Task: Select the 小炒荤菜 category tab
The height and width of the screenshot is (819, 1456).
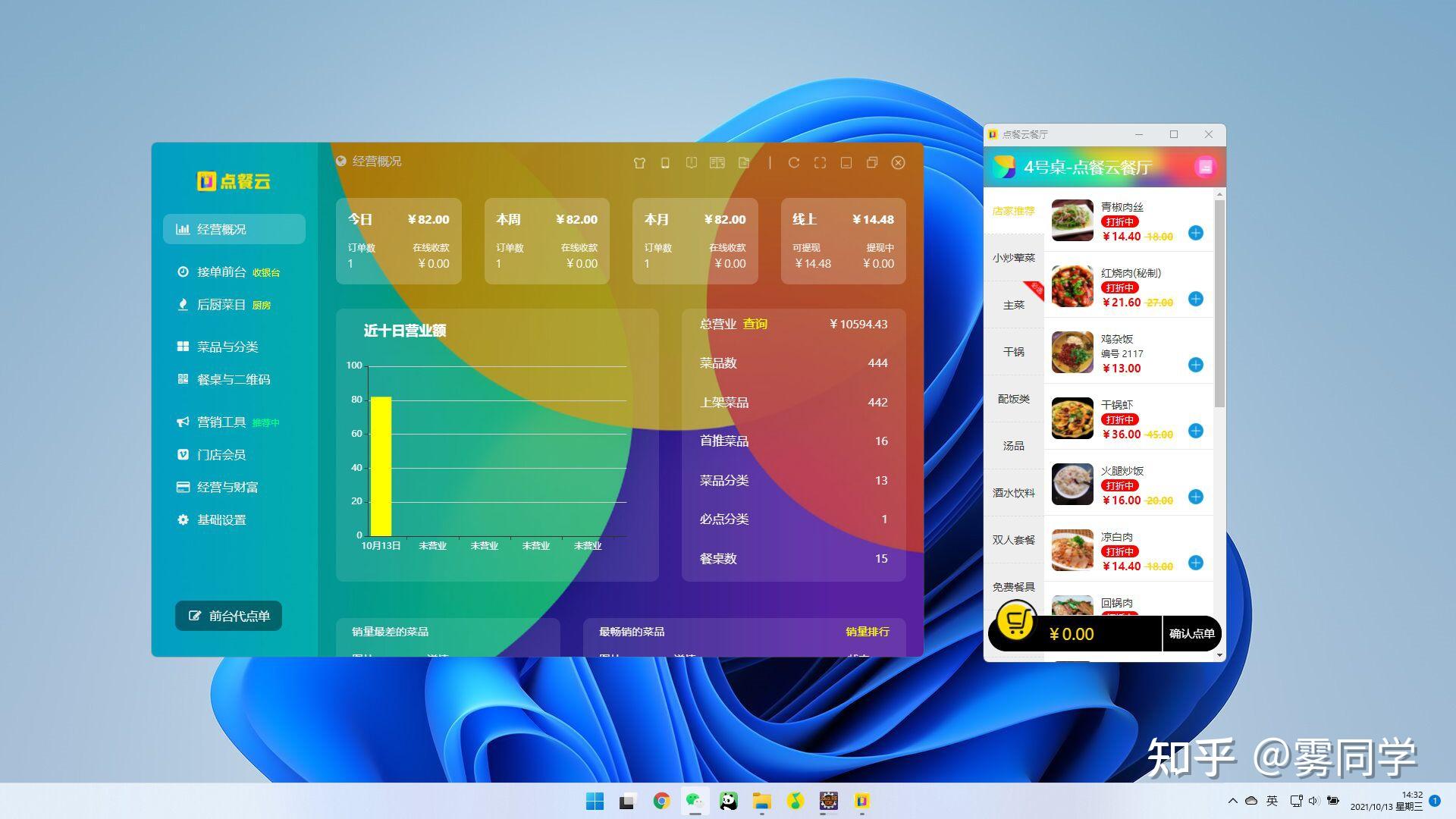Action: [1013, 258]
